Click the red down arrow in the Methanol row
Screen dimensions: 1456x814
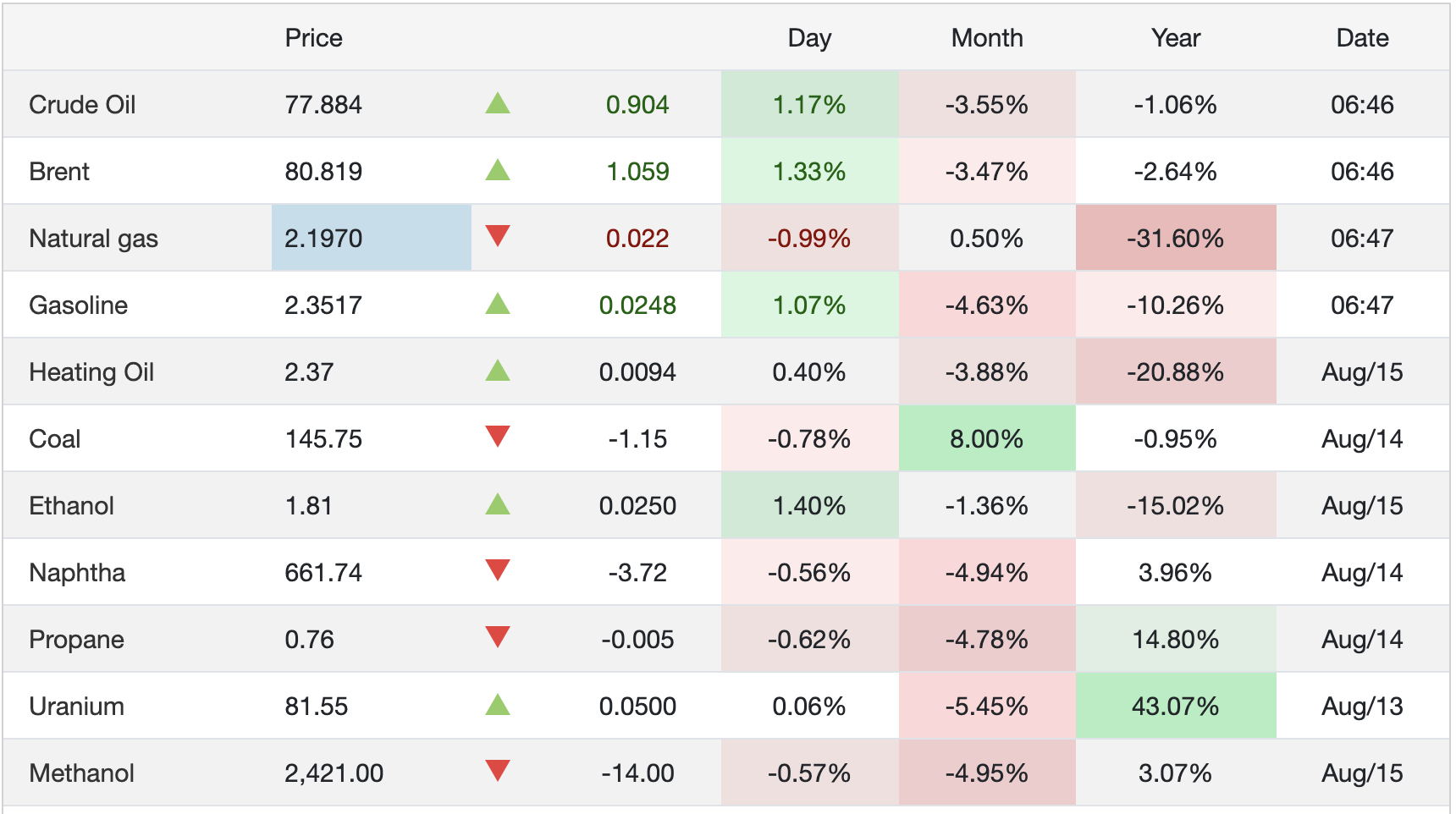coord(498,771)
